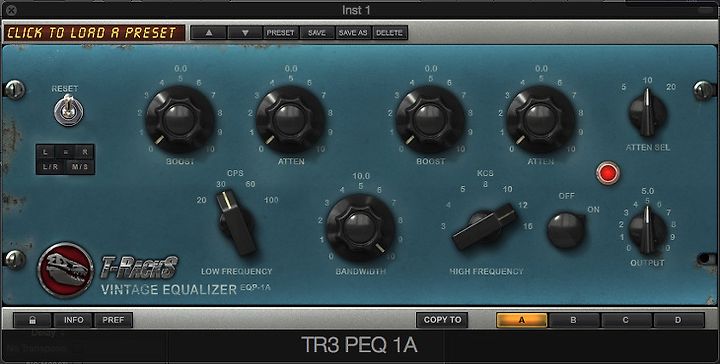Click the LOW FREQUENCY CPS selector knob

click(236, 223)
